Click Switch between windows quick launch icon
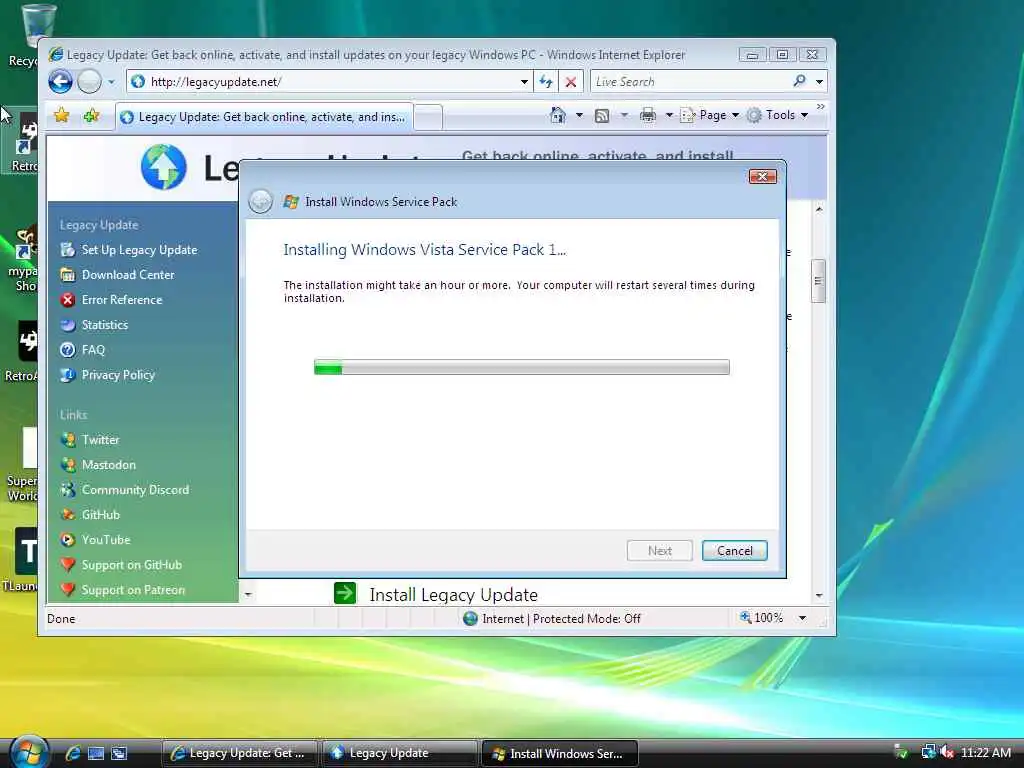Image resolution: width=1024 pixels, height=768 pixels. coord(119,753)
